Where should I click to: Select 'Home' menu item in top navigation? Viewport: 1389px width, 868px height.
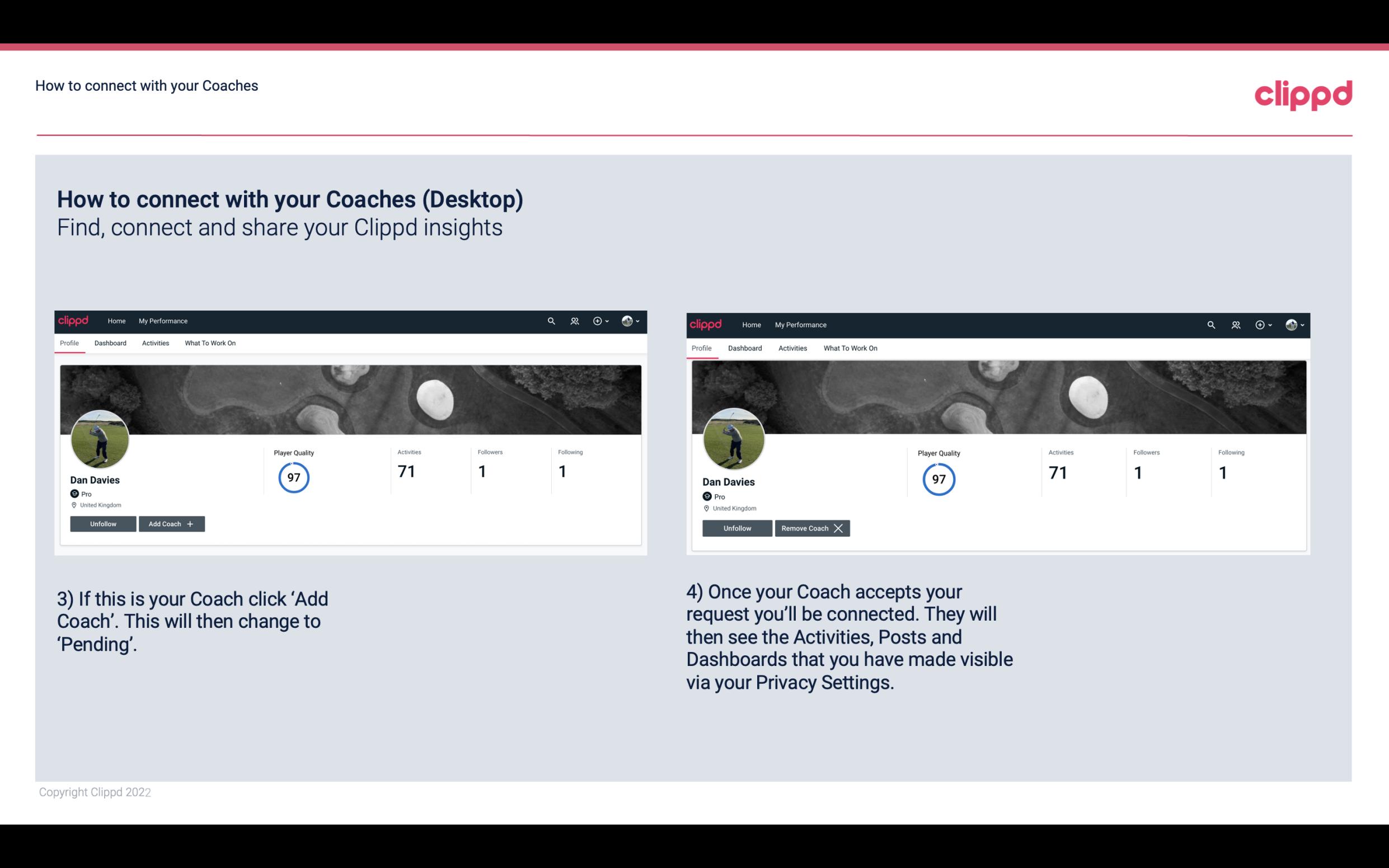tap(116, 320)
